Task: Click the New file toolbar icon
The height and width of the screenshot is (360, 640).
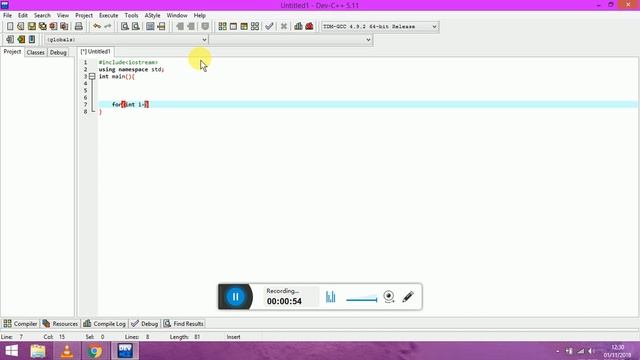Action: click(10, 27)
